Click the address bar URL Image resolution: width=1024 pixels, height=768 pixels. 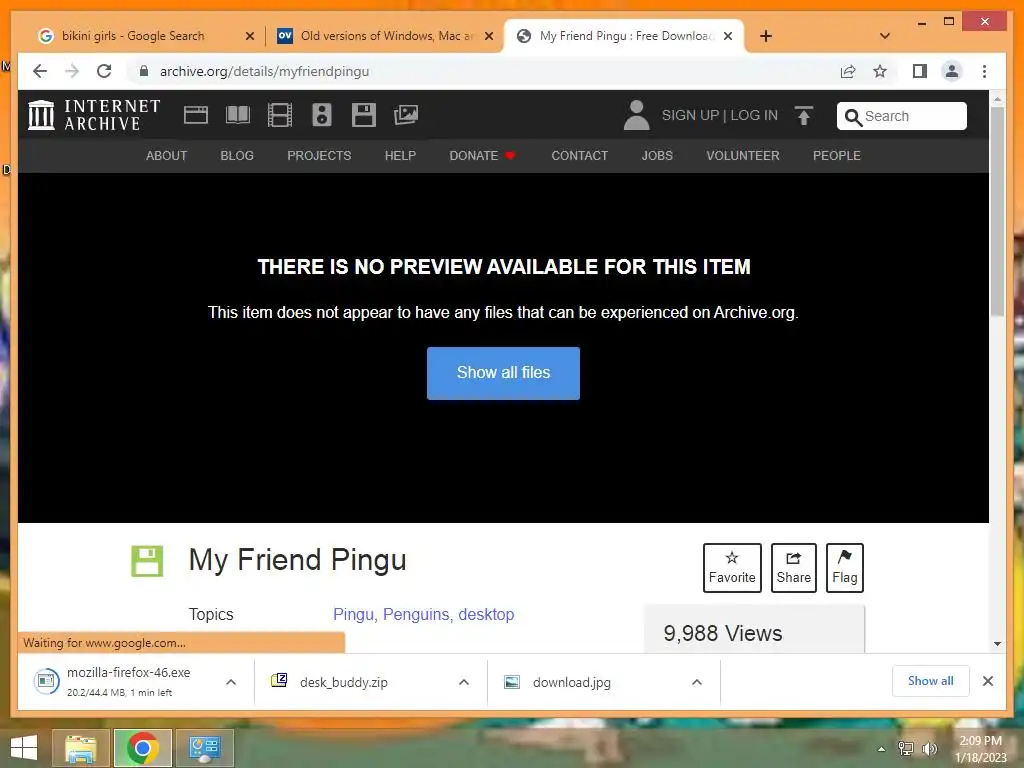(264, 71)
